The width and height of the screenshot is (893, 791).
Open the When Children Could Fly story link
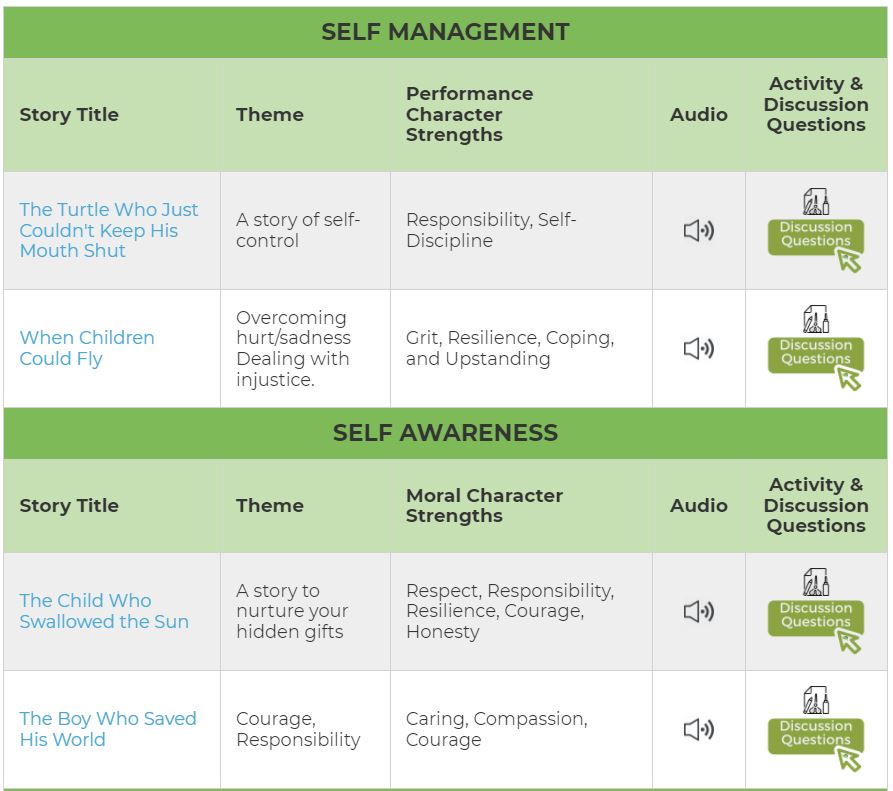tap(87, 348)
